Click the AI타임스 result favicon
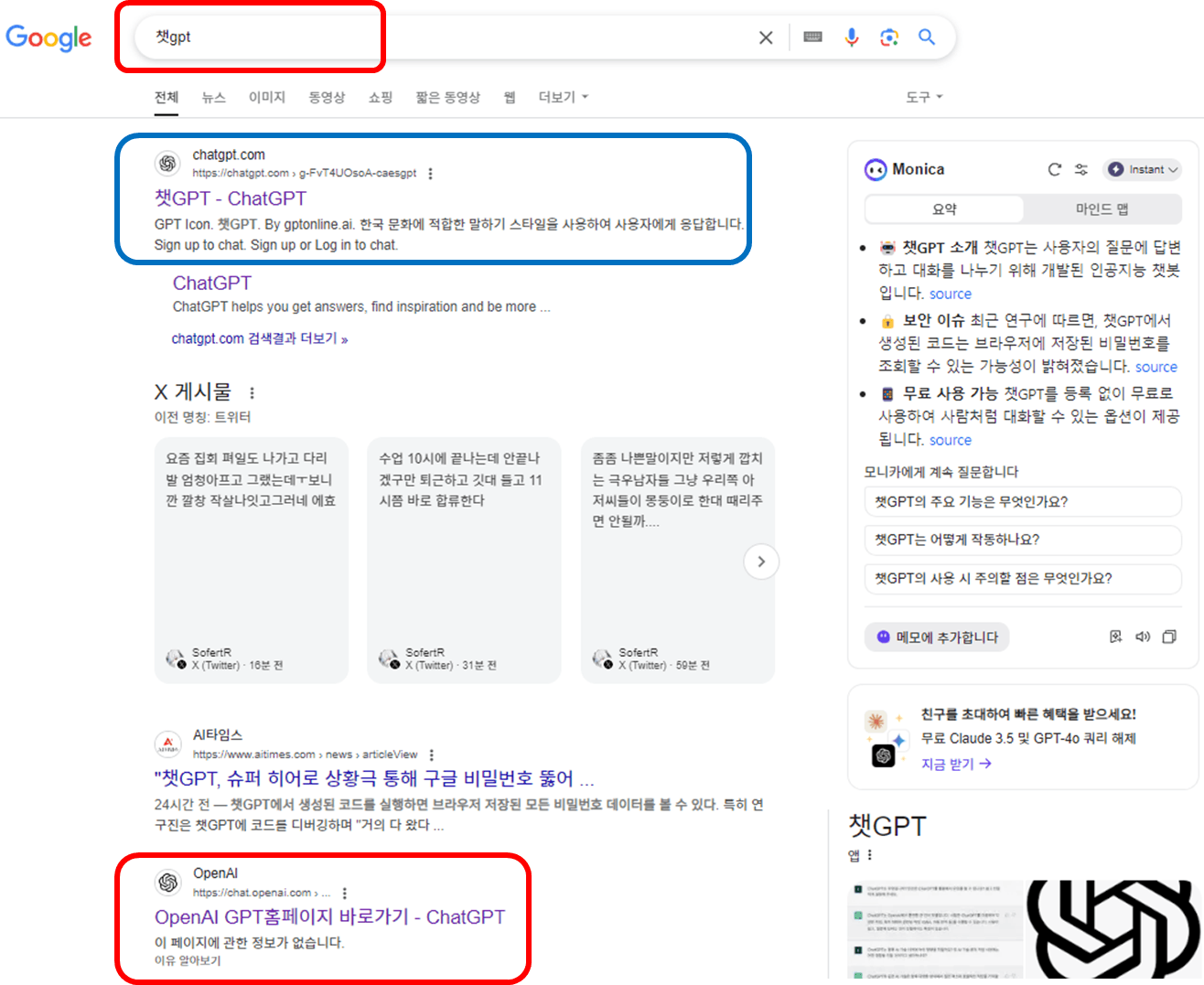This screenshot has height=985, width=1204. pyautogui.click(x=168, y=744)
